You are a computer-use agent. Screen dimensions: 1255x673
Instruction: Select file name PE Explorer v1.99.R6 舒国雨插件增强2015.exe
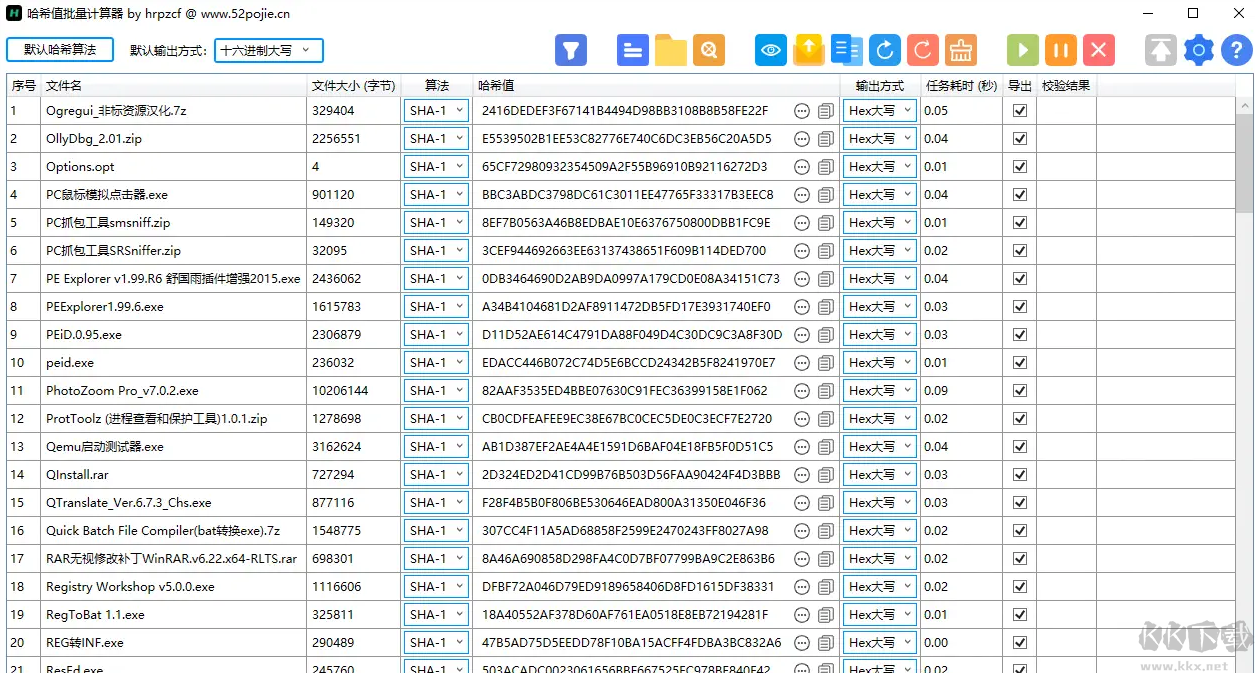173,279
